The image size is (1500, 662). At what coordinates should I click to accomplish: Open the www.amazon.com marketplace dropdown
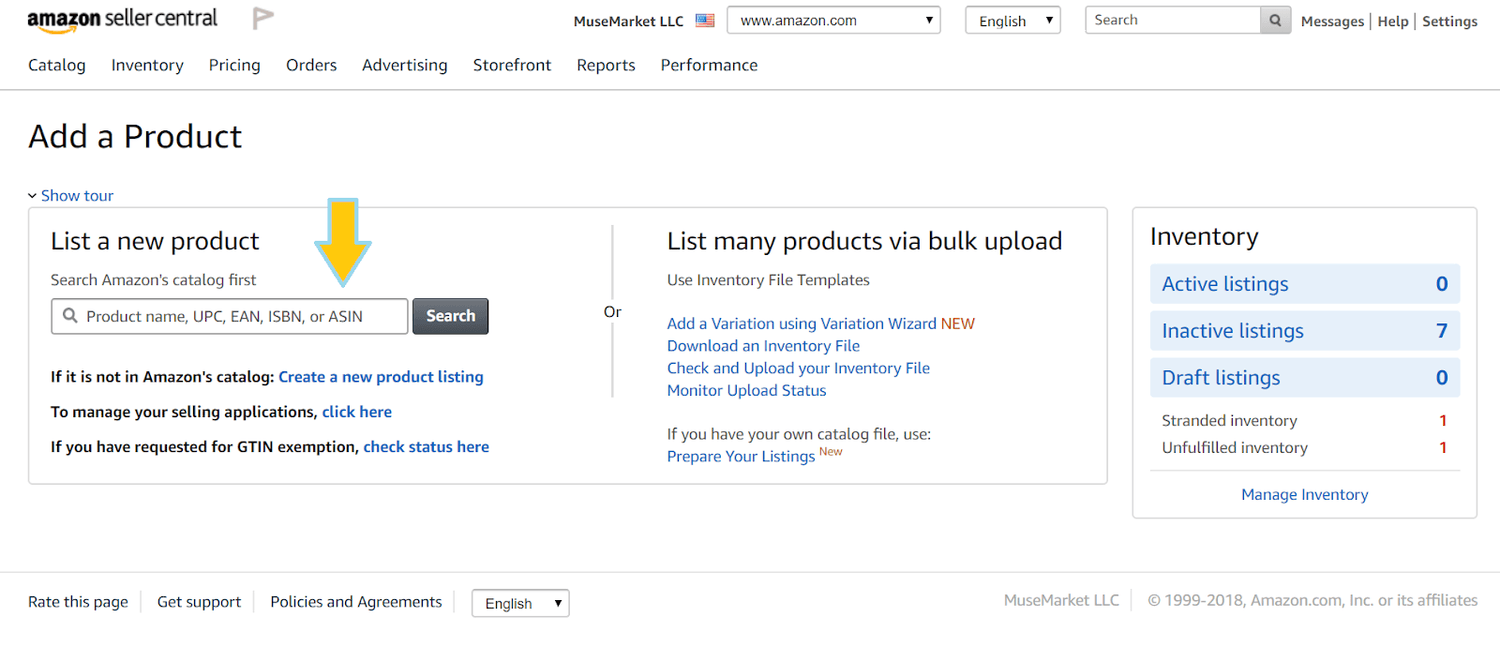tap(833, 21)
